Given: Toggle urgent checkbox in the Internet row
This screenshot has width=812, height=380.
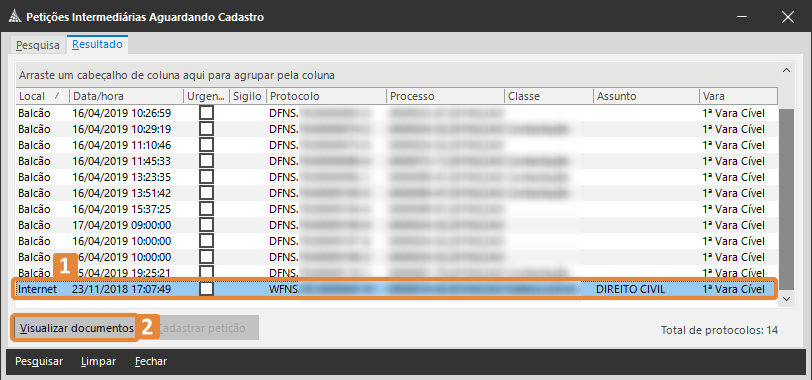Looking at the screenshot, I should tap(207, 289).
